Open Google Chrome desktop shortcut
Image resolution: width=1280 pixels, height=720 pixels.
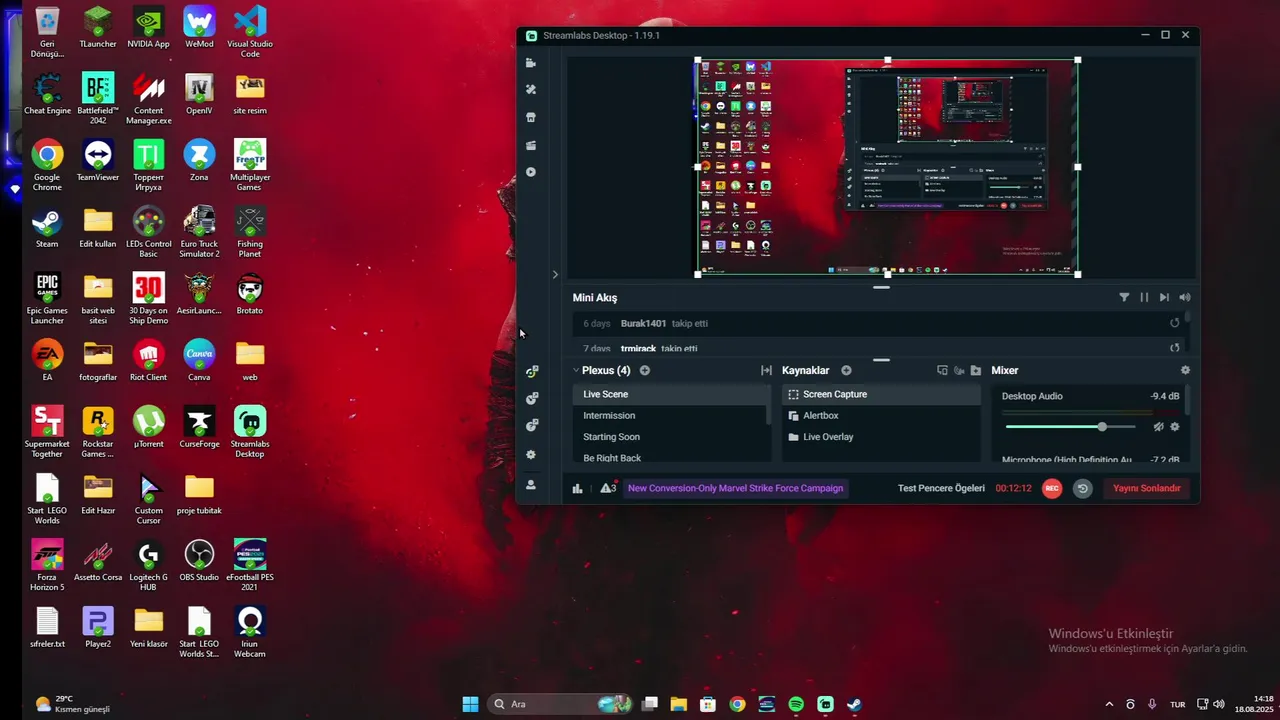coord(47,165)
